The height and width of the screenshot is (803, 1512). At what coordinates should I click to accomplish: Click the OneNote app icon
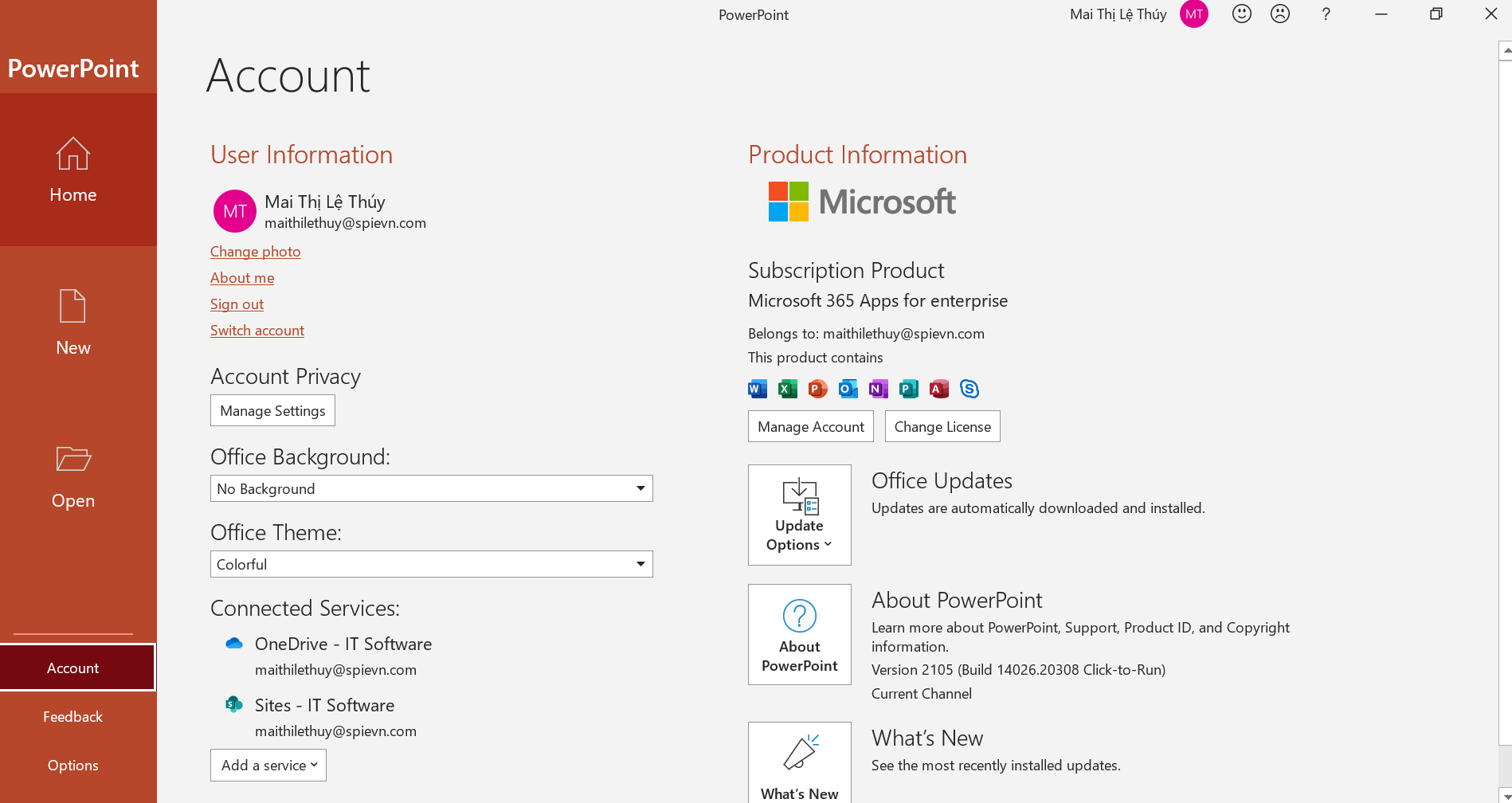coord(879,389)
